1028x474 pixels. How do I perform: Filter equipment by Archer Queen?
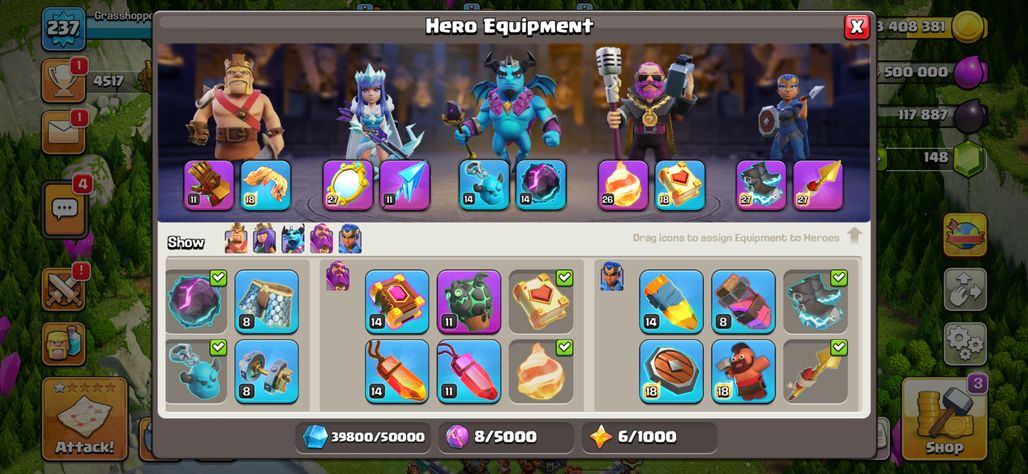tap(264, 239)
